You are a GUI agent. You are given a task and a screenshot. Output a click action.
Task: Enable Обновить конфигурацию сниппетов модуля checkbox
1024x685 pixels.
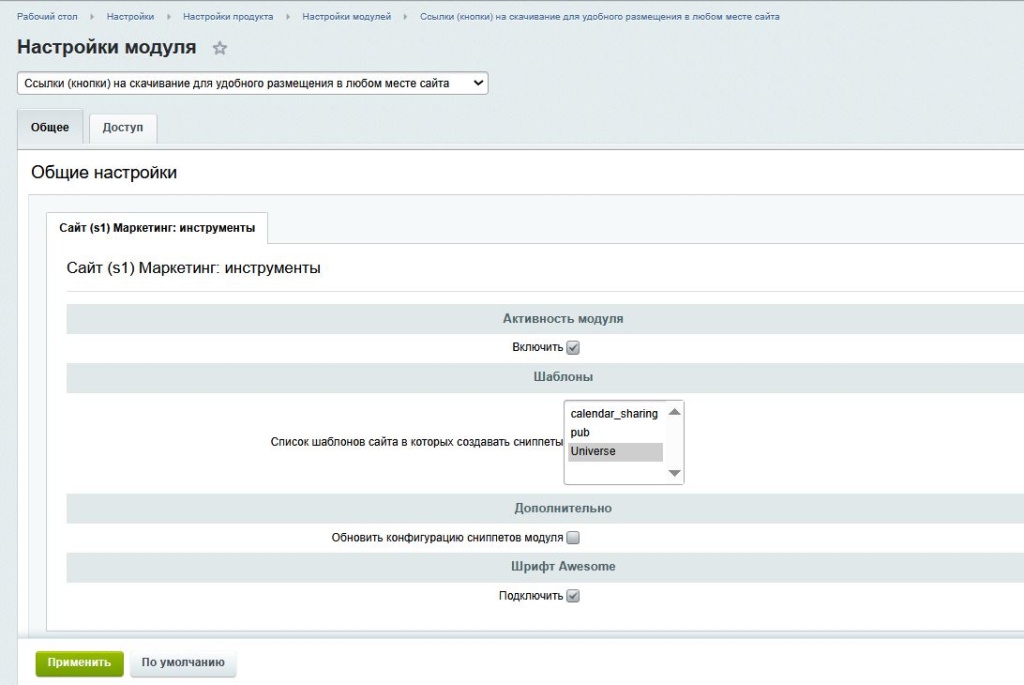(x=573, y=537)
